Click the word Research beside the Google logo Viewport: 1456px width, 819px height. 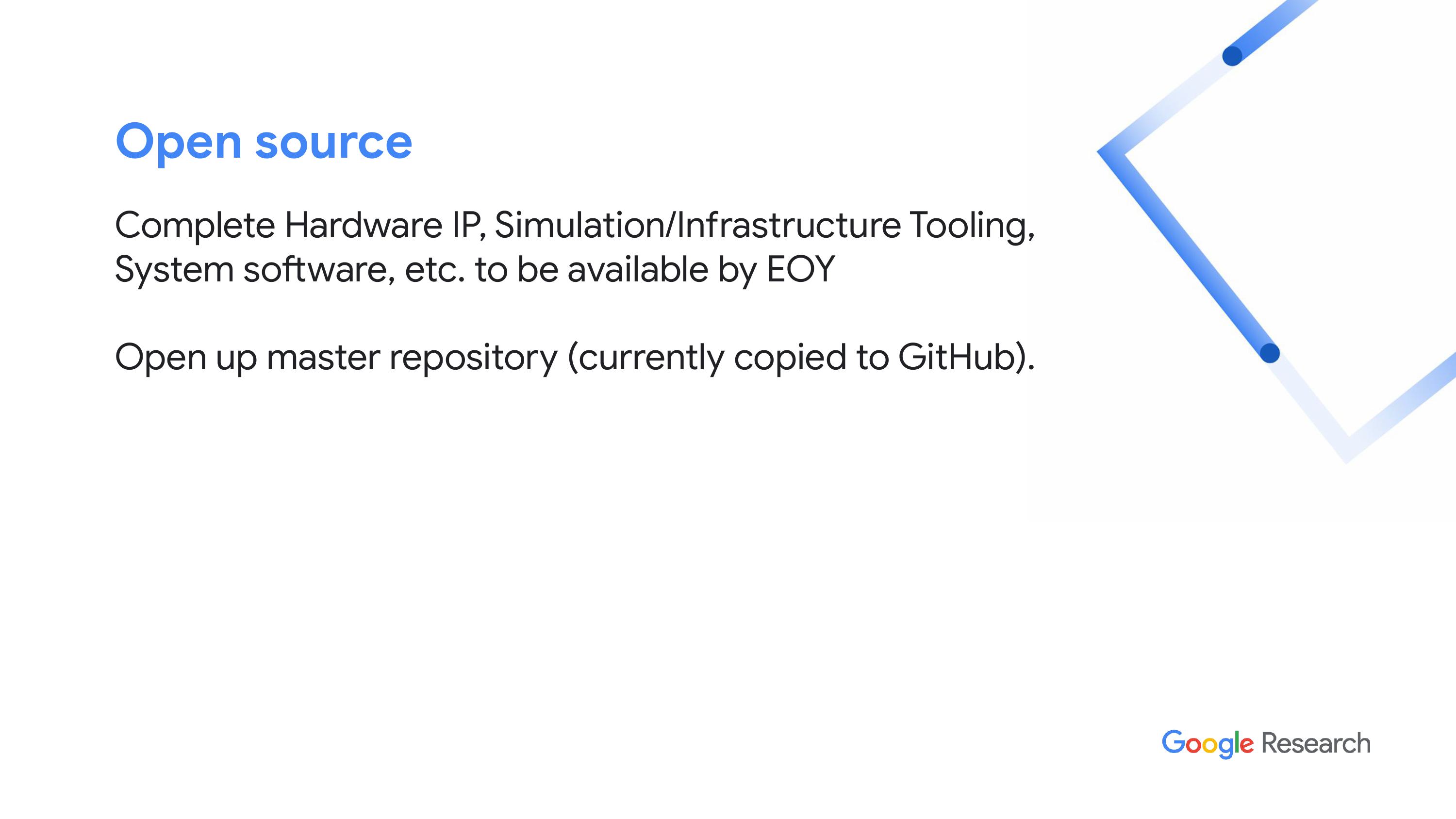coord(1316,743)
